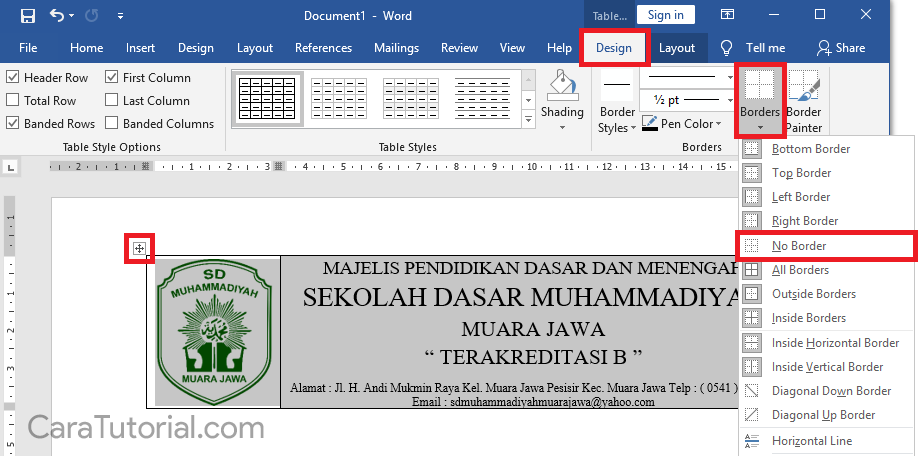The image size is (923, 456).
Task: Enable the Last Column checkbox
Action: 111,100
